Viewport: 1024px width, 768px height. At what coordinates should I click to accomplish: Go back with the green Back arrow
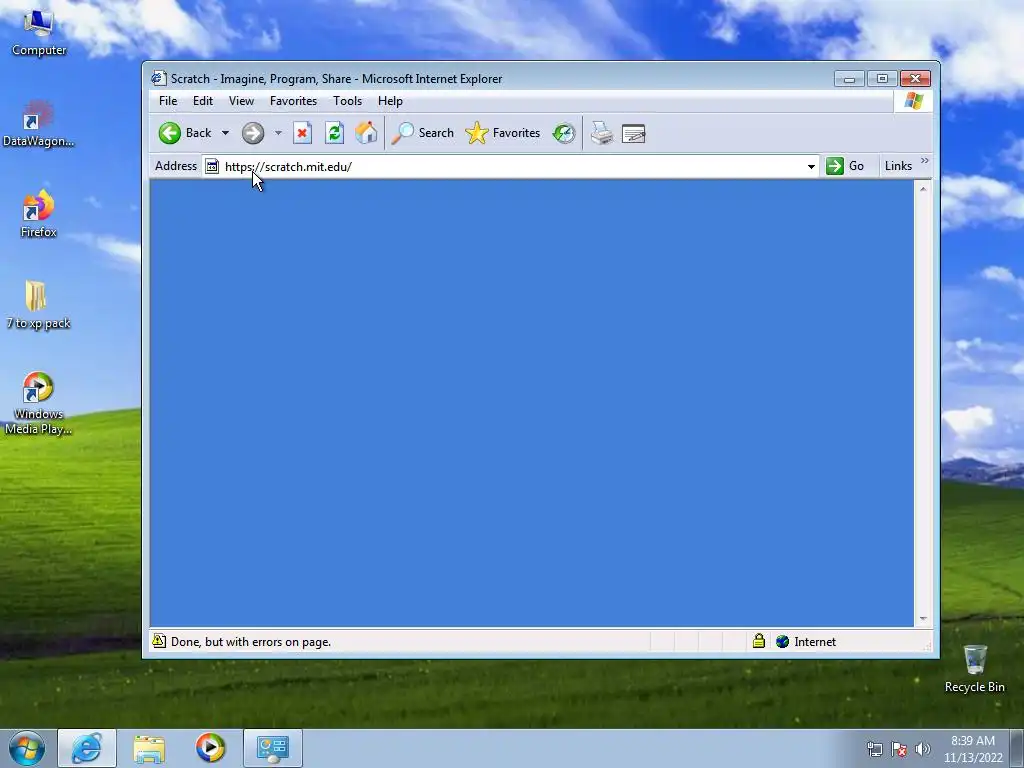(x=185, y=133)
